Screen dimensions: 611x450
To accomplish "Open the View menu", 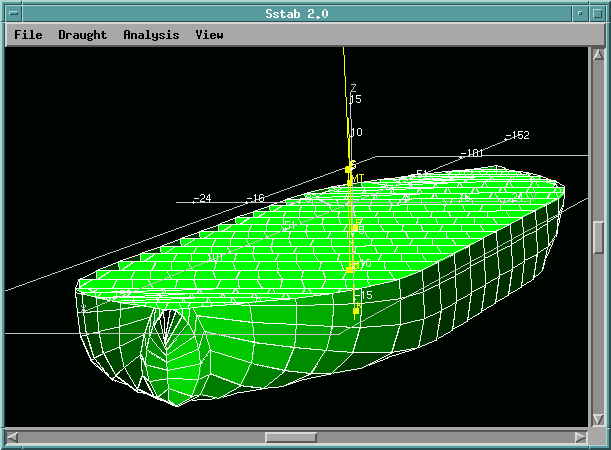I will pos(209,35).
